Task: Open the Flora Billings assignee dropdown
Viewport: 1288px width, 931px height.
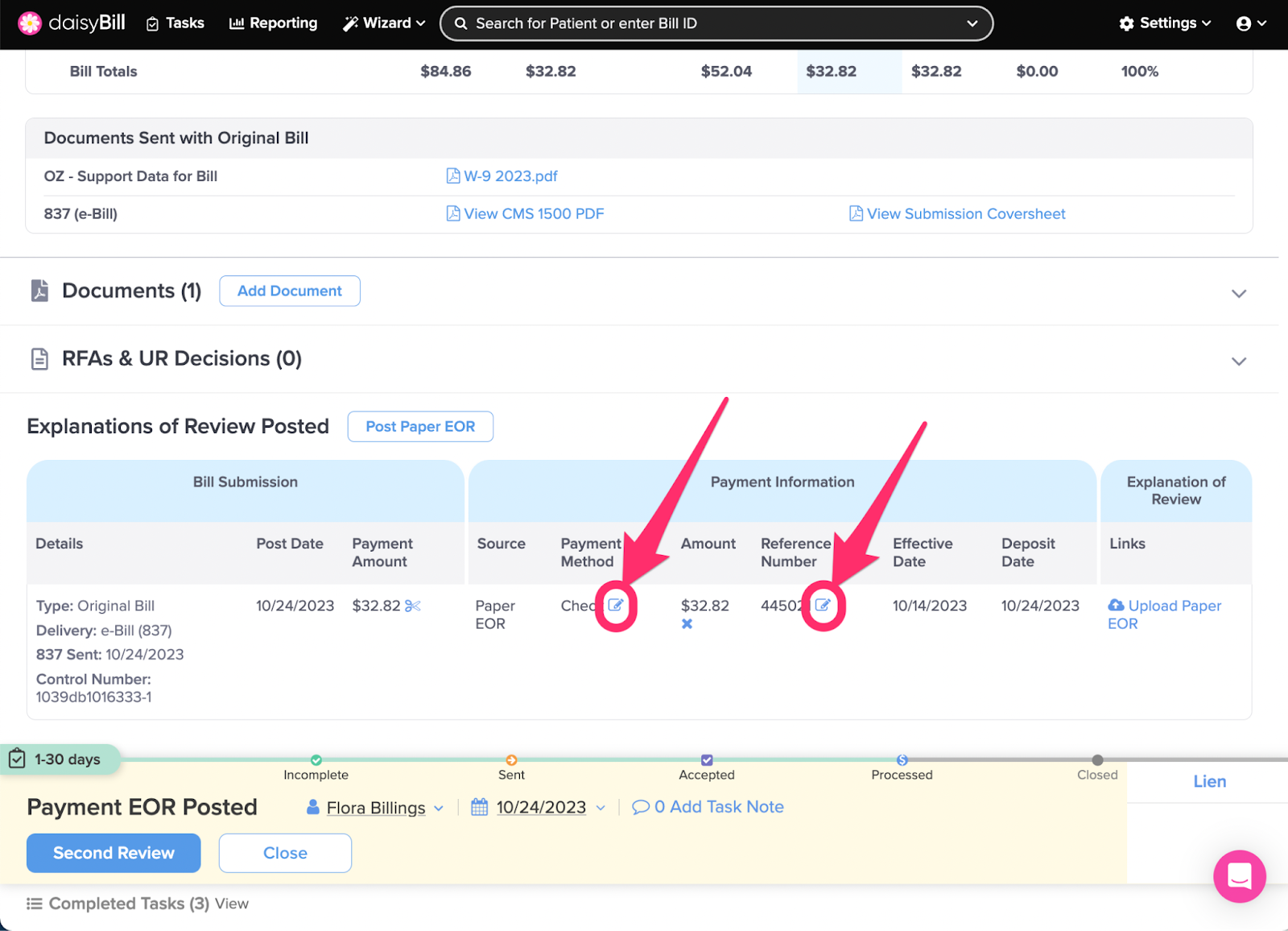Action: (x=377, y=808)
